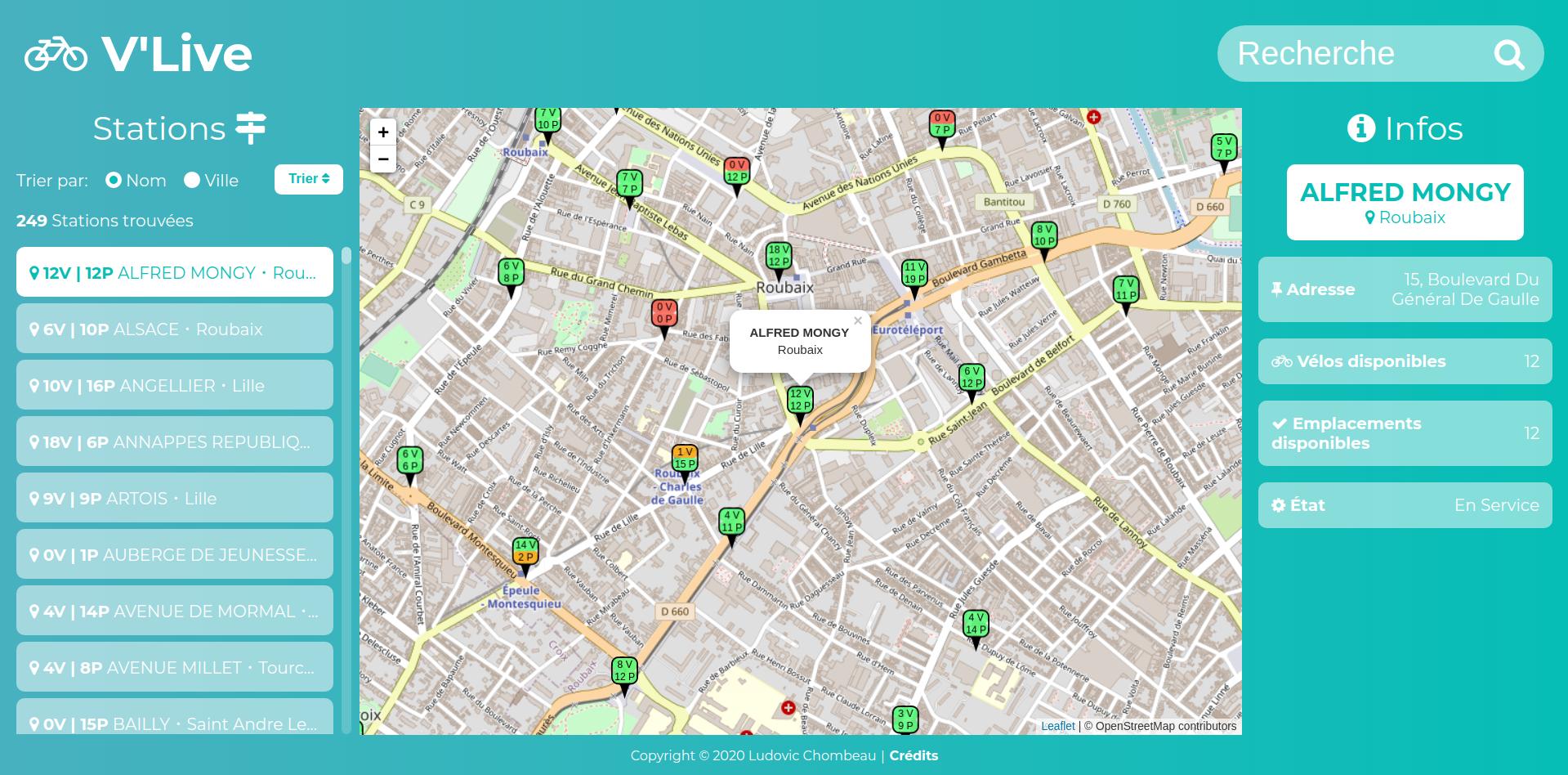
Task: Select AVENUE MILLET station in list
Action: pos(175,667)
